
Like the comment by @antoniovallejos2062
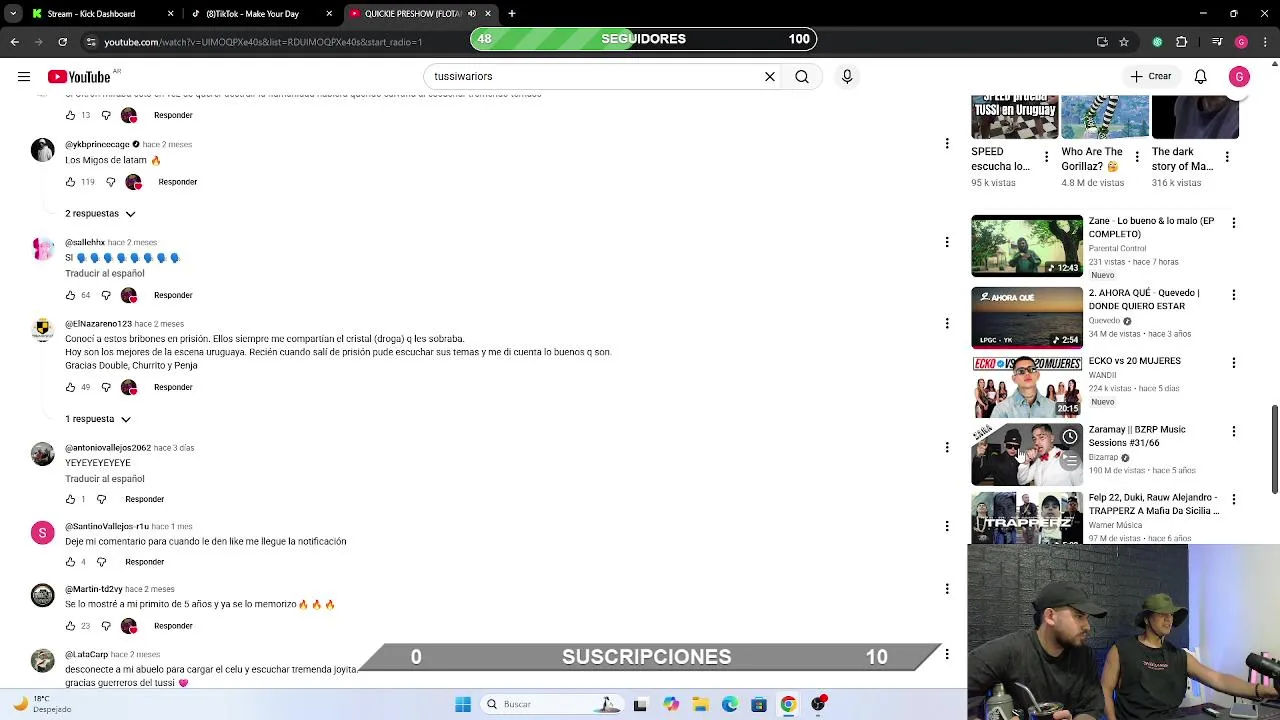70,499
